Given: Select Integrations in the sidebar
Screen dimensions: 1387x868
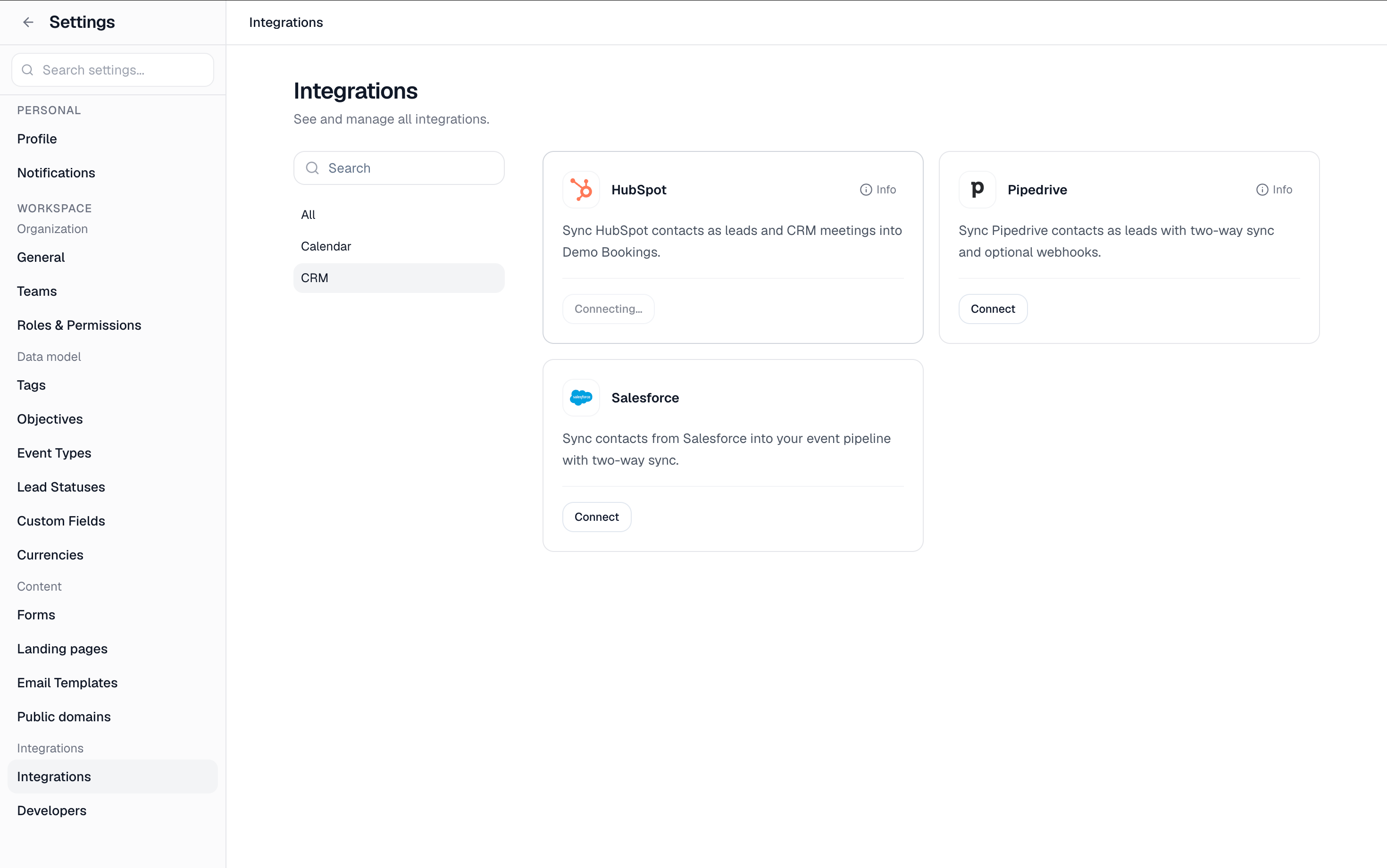Looking at the screenshot, I should tap(113, 777).
